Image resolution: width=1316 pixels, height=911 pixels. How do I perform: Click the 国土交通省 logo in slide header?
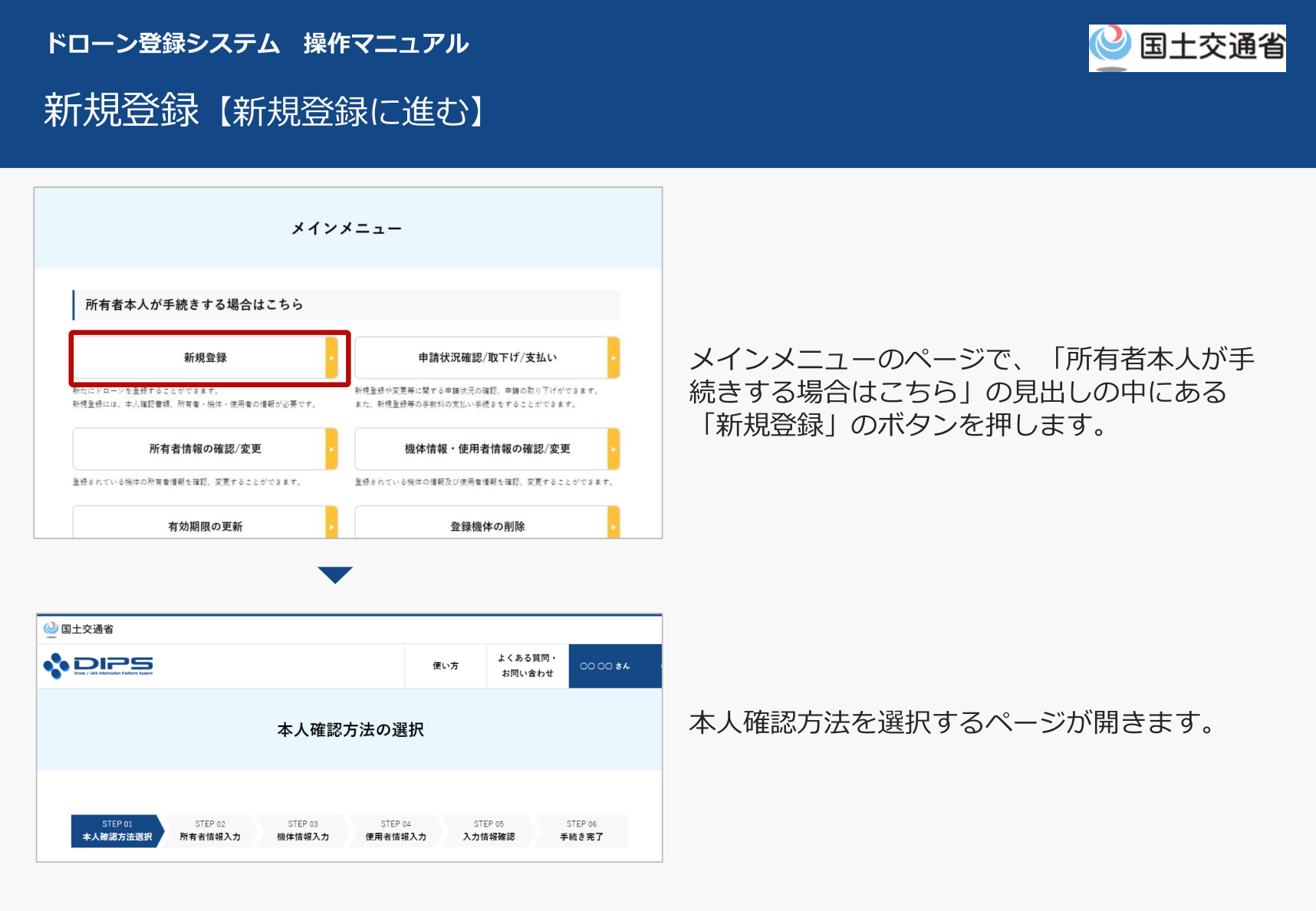[1187, 48]
